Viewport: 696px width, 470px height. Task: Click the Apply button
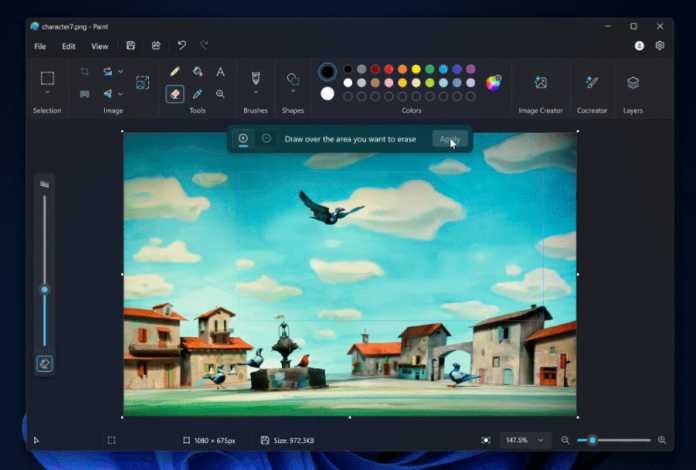coord(450,139)
